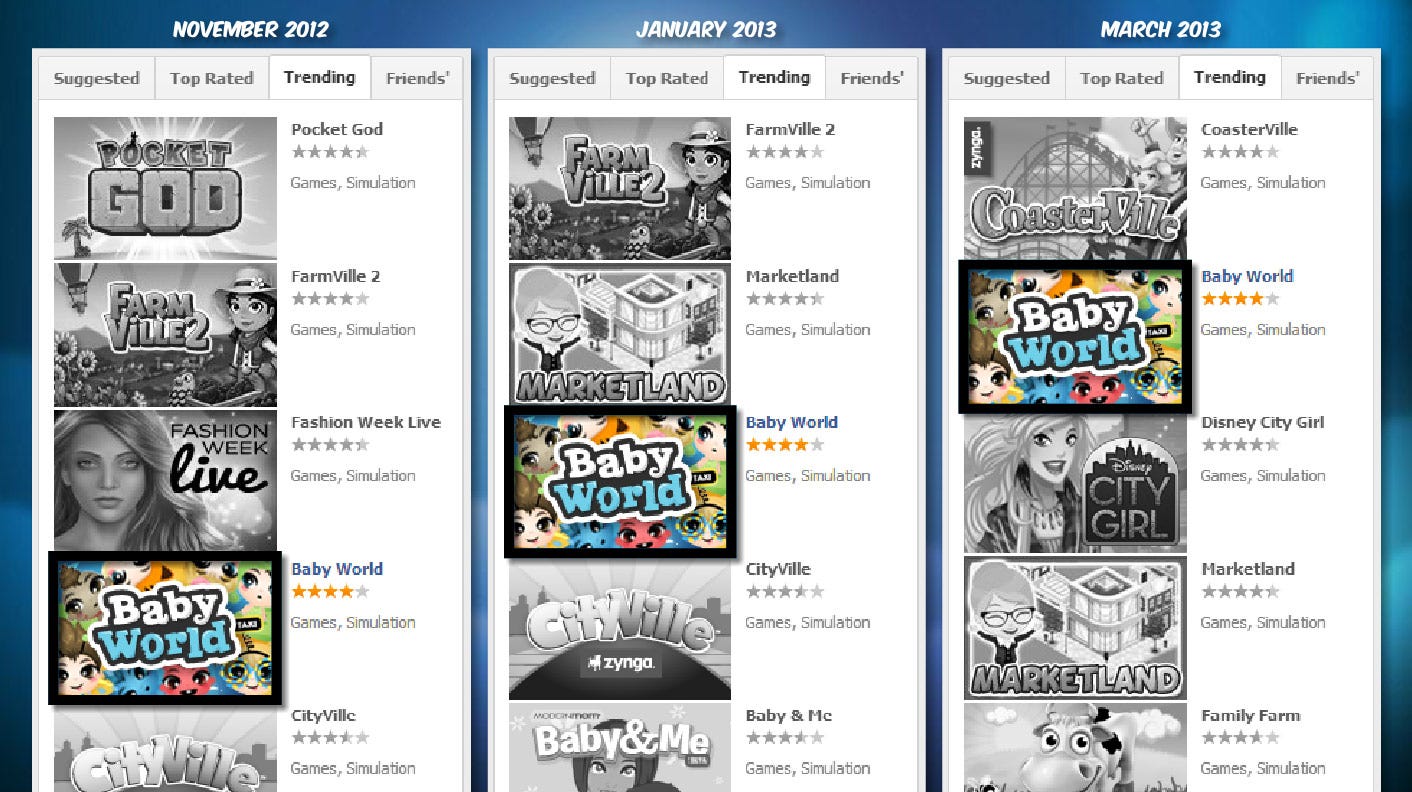Select Friends' tab in March 2013 panel
The height and width of the screenshot is (792, 1412).
pyautogui.click(x=1327, y=78)
